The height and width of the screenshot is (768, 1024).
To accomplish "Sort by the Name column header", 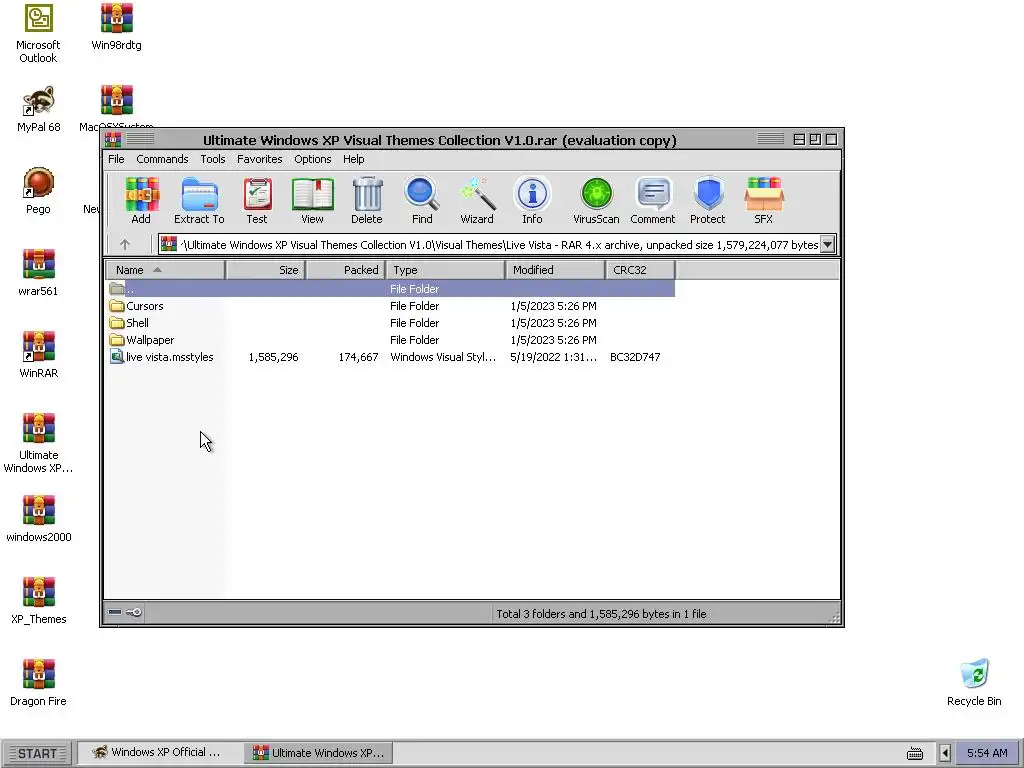I will tap(165, 270).
